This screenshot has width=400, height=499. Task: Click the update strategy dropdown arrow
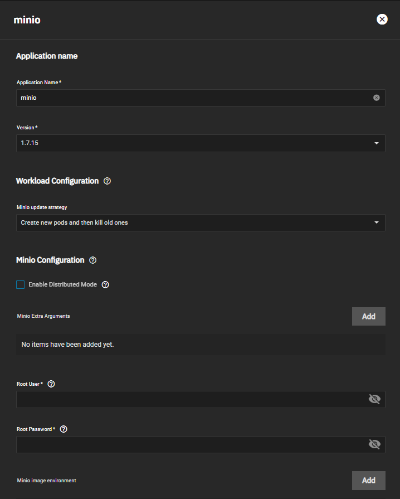(376, 222)
